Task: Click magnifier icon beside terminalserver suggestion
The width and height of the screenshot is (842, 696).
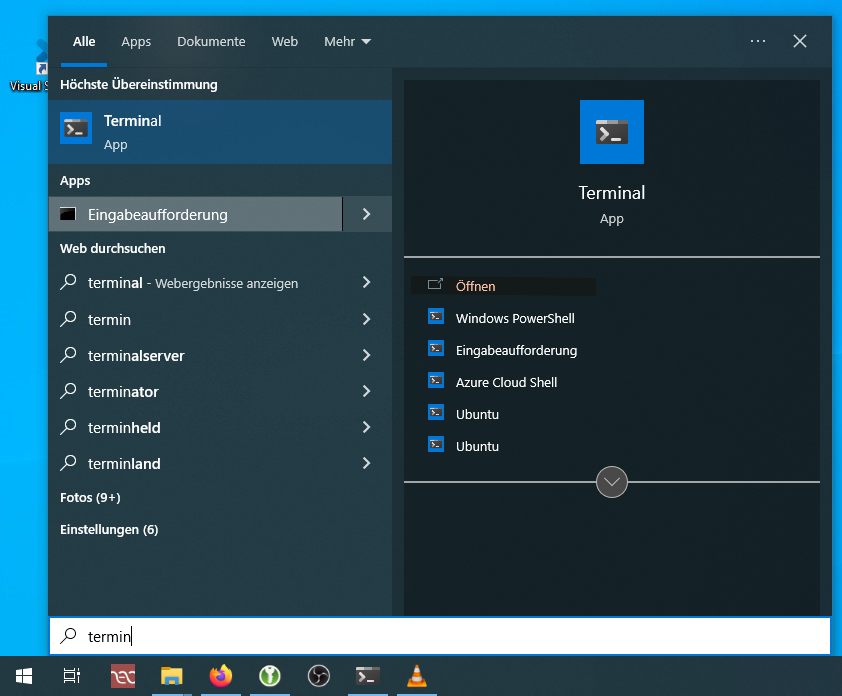Action: pyautogui.click(x=68, y=355)
